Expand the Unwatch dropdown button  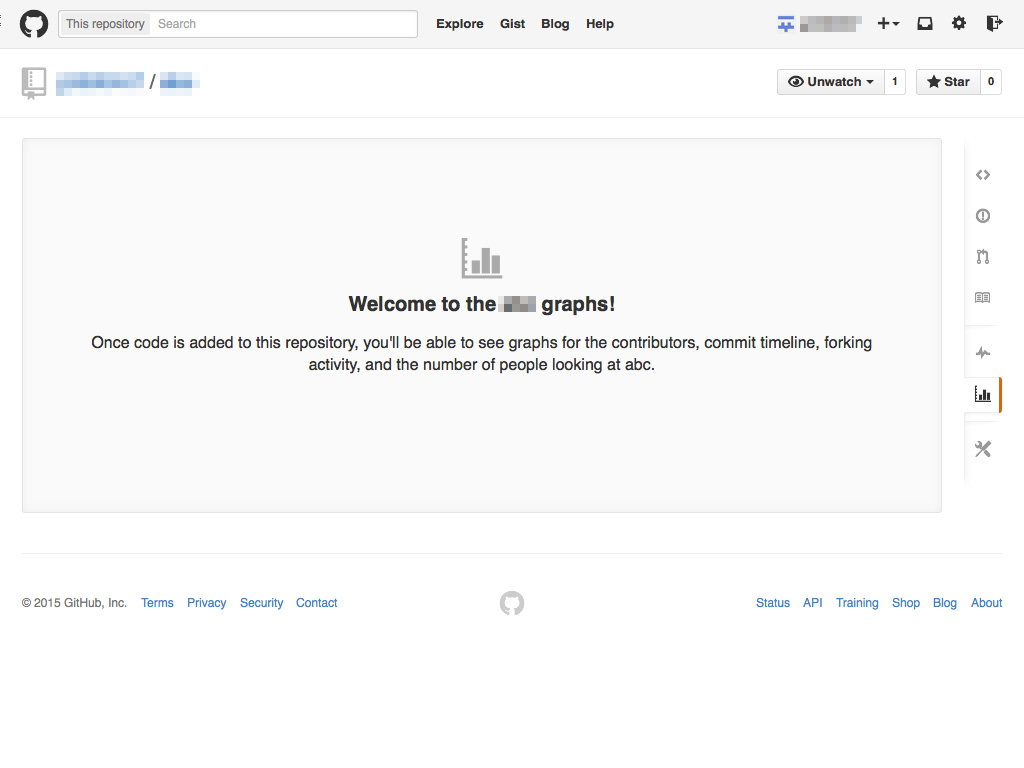[831, 82]
